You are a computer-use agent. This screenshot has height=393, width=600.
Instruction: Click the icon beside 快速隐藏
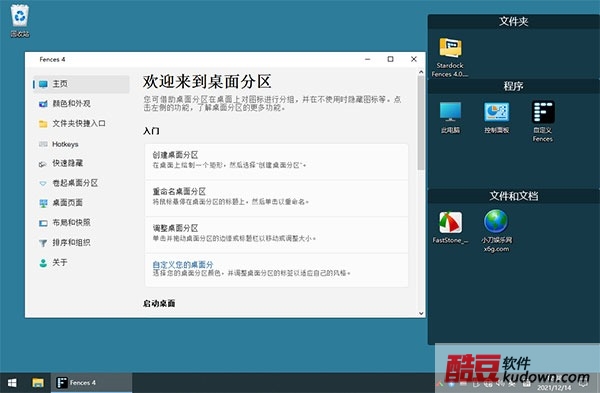[x=43, y=164]
